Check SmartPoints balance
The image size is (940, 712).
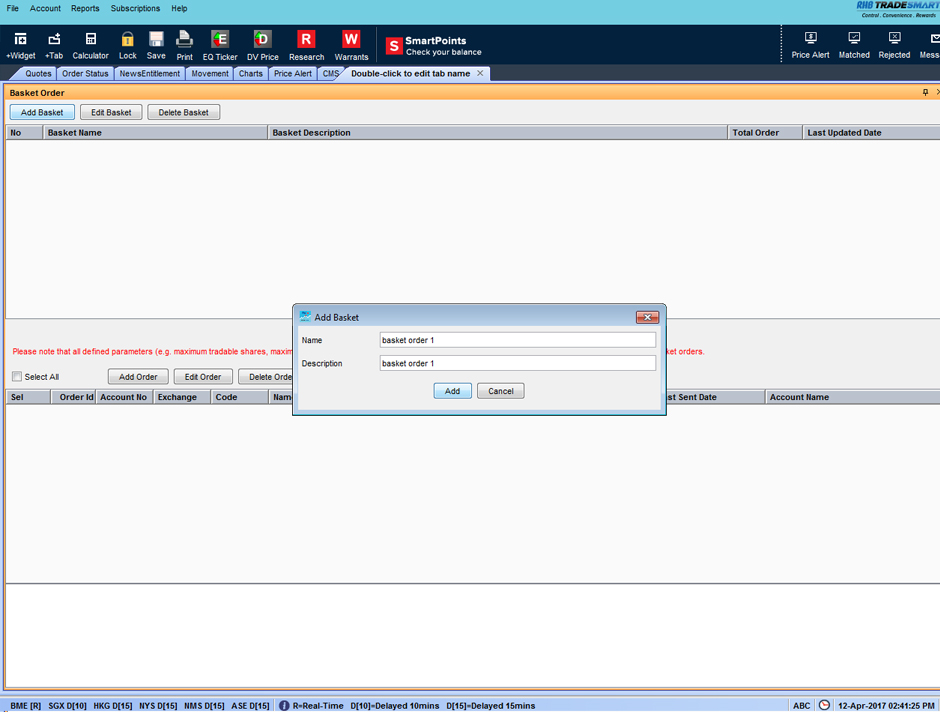(434, 46)
